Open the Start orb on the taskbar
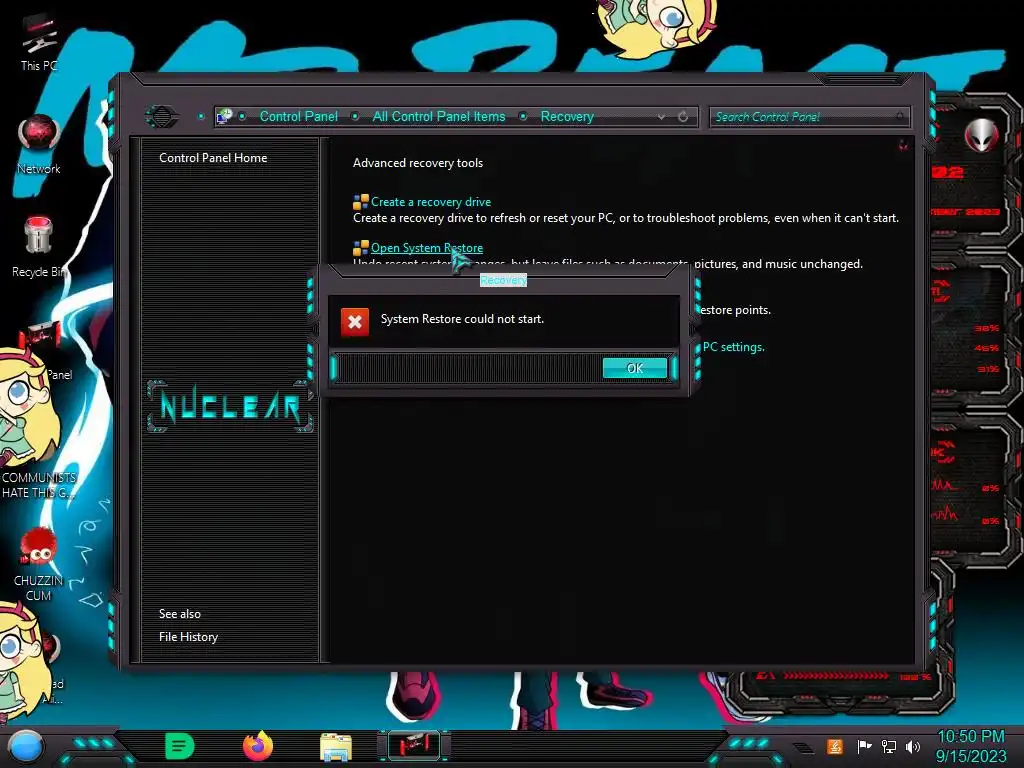This screenshot has width=1024, height=768. click(25, 746)
